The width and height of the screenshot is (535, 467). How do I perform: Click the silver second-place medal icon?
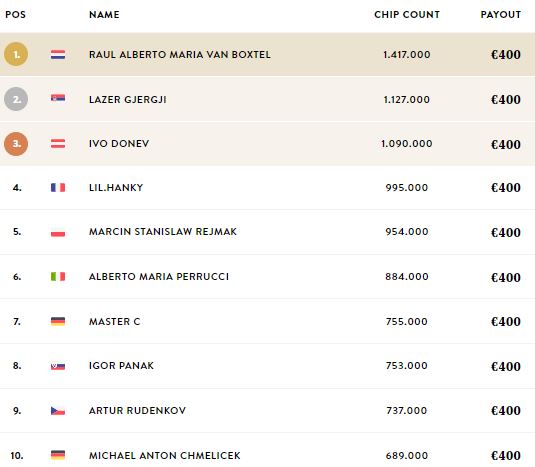16,99
